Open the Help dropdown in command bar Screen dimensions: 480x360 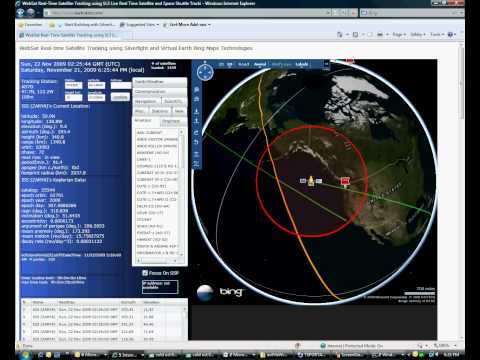click(x=452, y=34)
